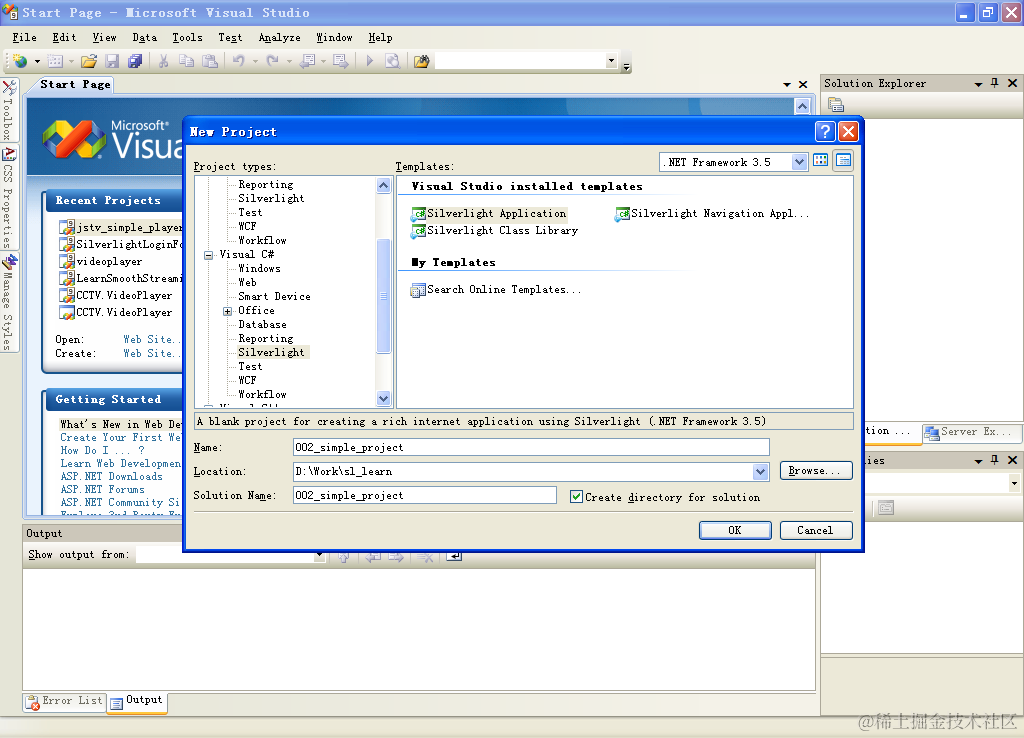The height and width of the screenshot is (738, 1024).
Task: Collapse the Visual C# tree node
Action: click(208, 255)
